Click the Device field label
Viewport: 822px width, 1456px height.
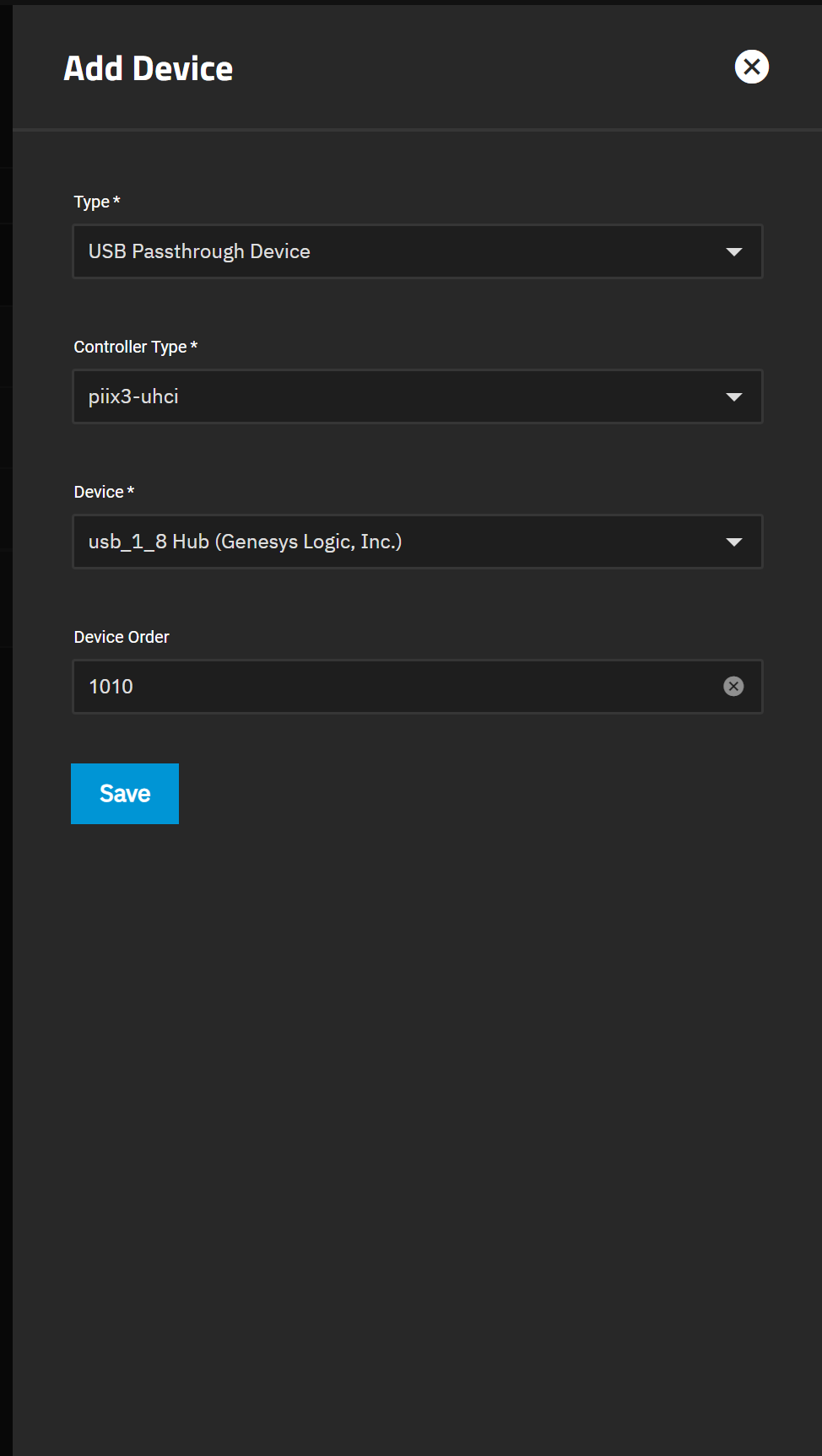pyautogui.click(x=99, y=492)
